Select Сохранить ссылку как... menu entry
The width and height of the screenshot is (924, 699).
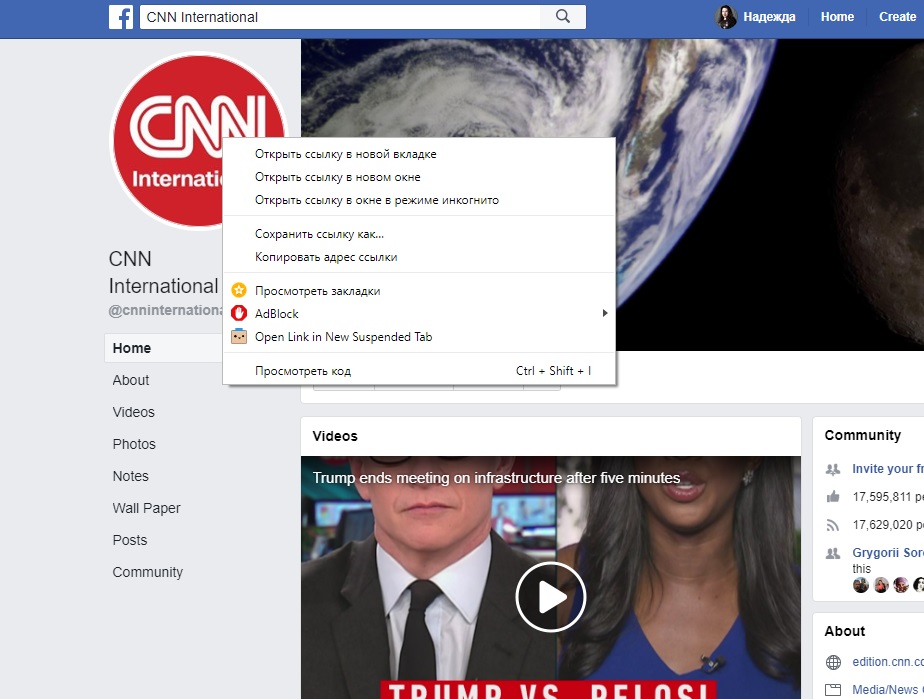click(x=419, y=234)
